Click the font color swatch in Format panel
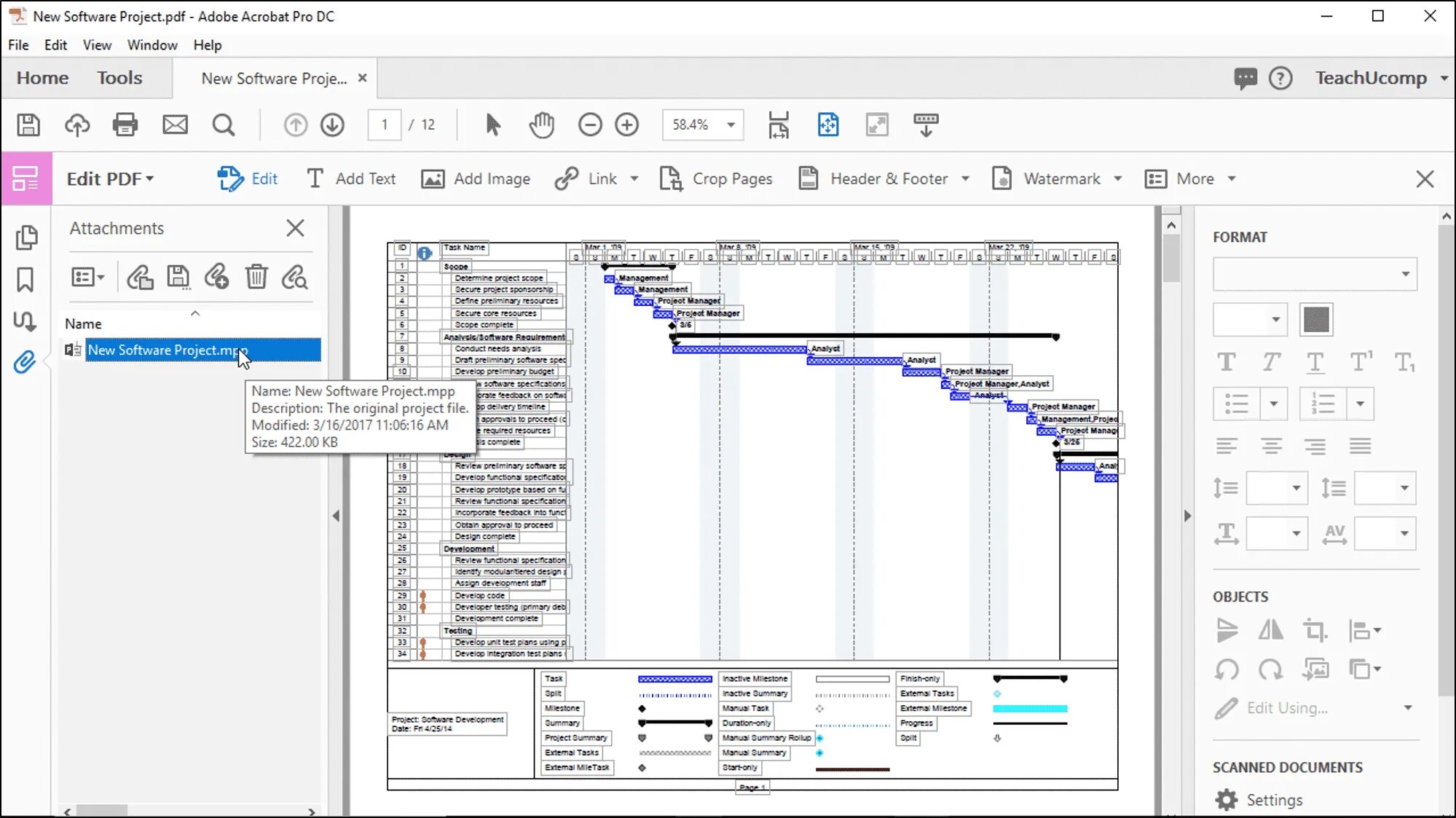Image resolution: width=1456 pixels, height=818 pixels. [x=1315, y=319]
